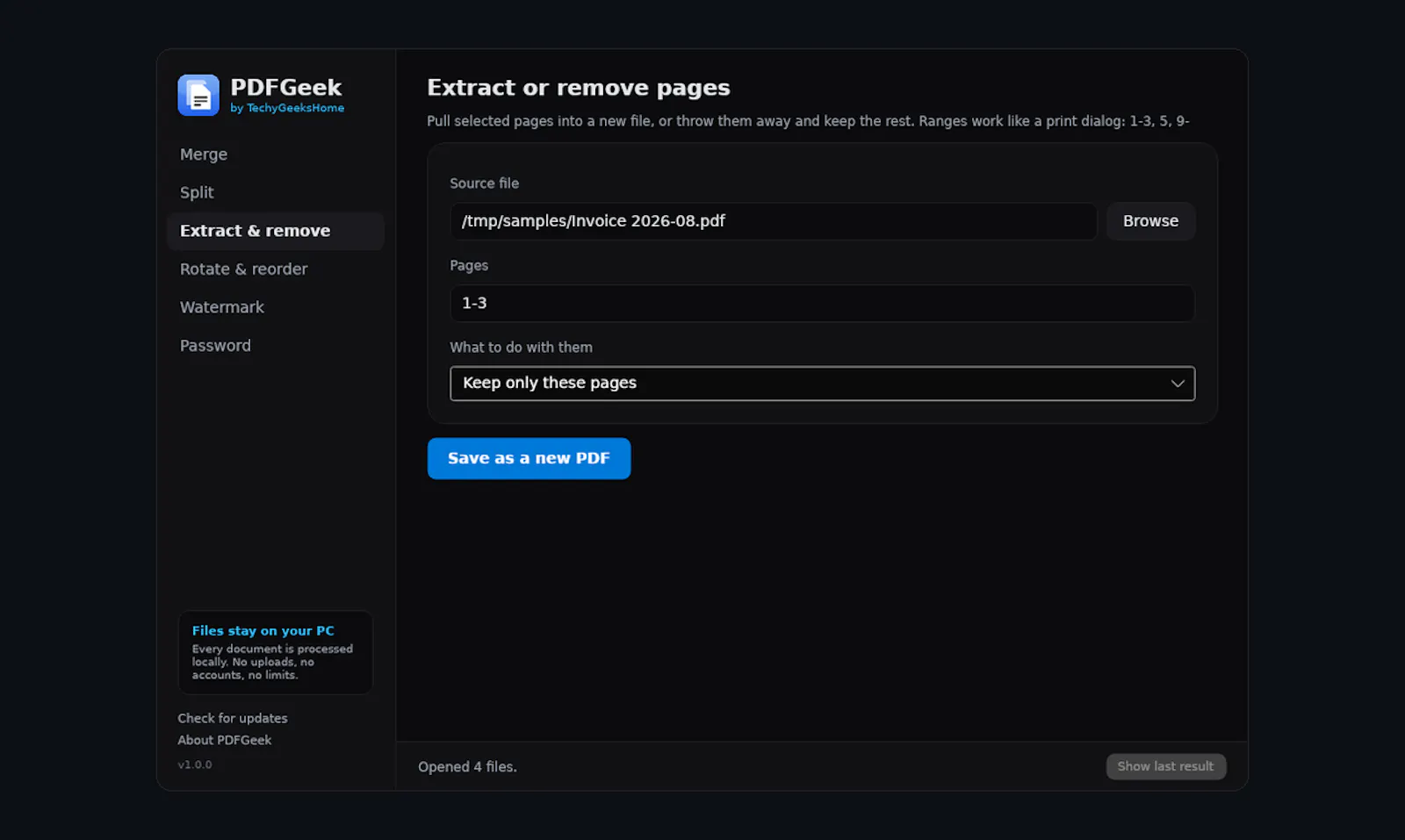Open the 'Keep only these pages' dropdown
Screen dimensions: 1405x840
tap(822, 384)
